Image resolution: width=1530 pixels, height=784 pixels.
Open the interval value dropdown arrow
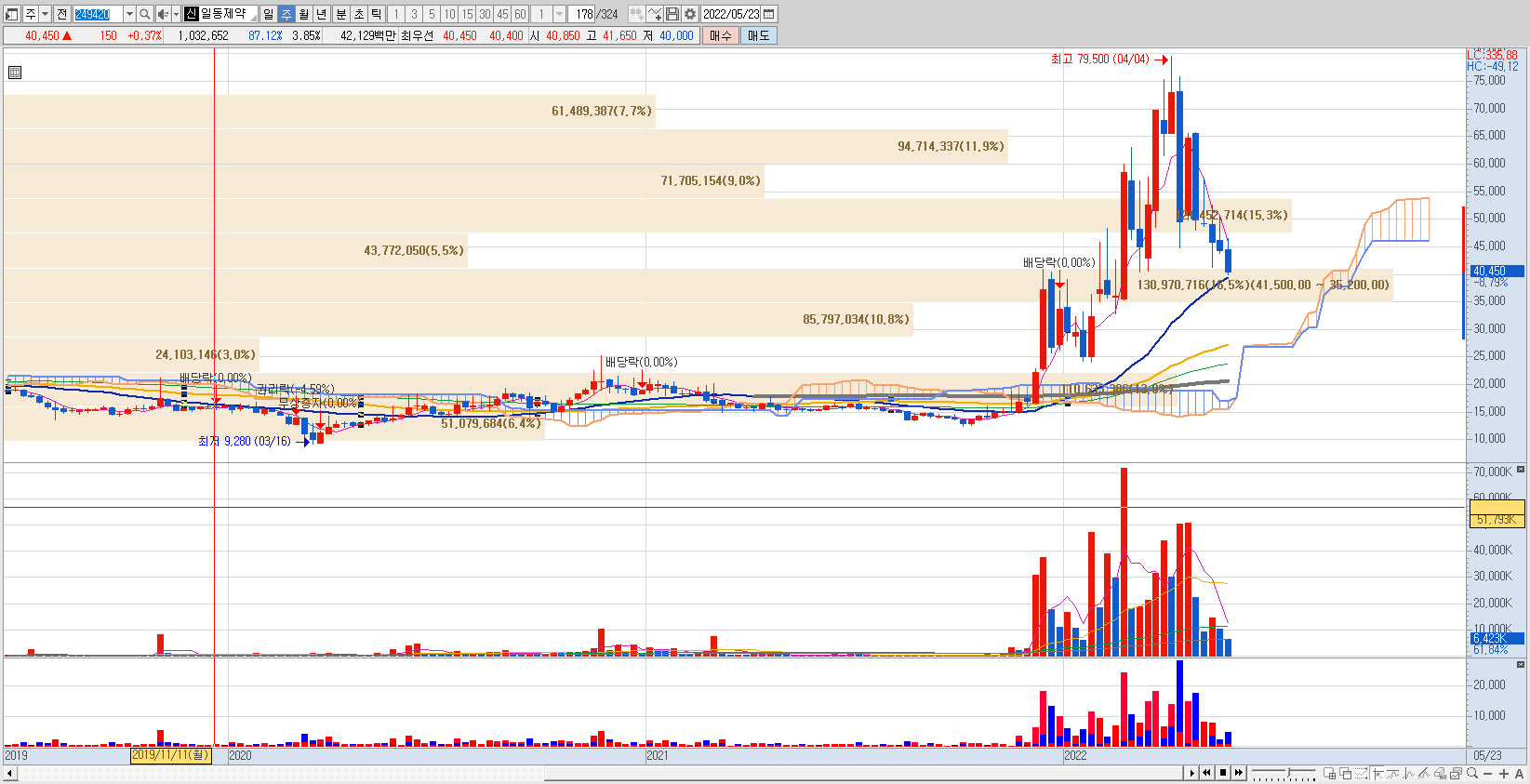click(559, 14)
